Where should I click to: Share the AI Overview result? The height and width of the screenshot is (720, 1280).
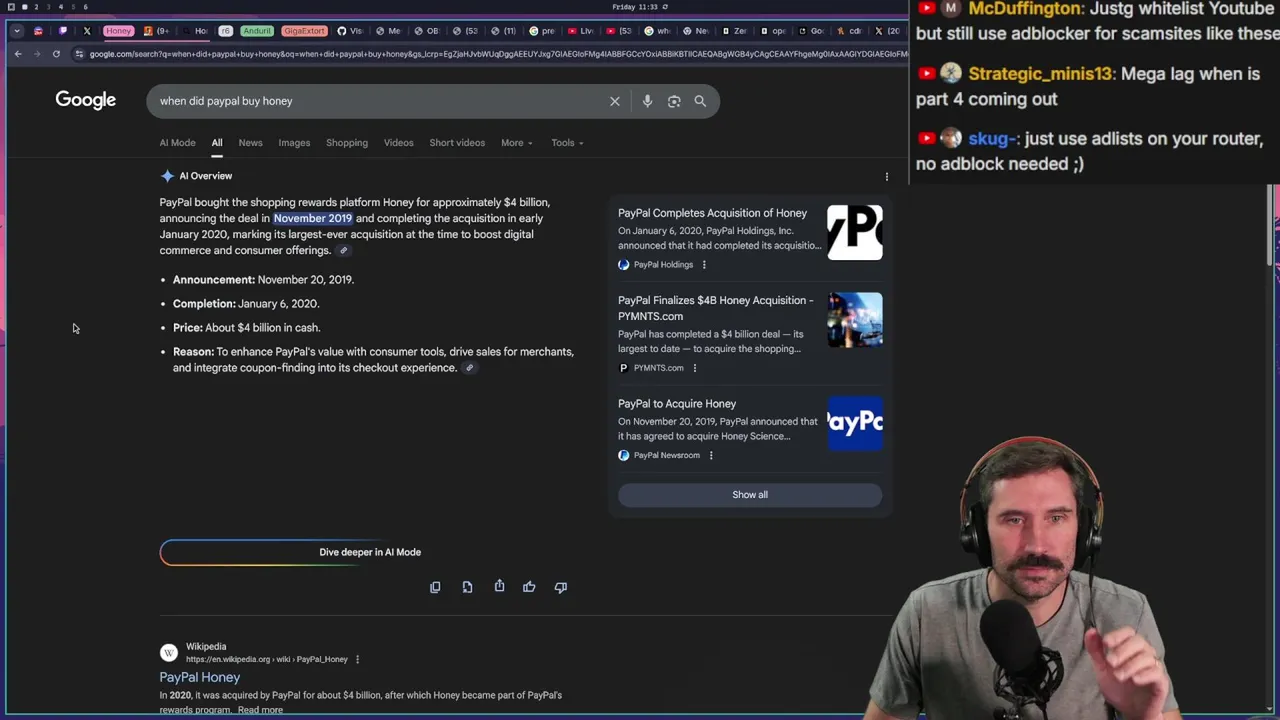[499, 586]
